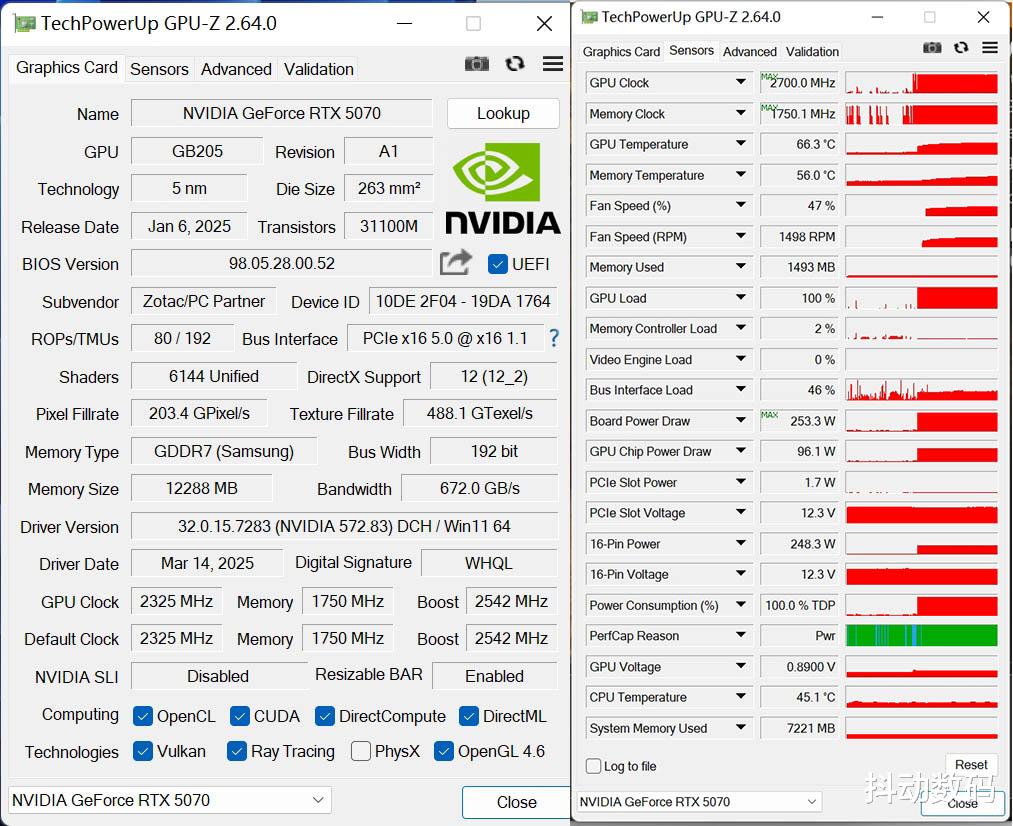Switch to the Advanced tab in the left window

(236, 69)
